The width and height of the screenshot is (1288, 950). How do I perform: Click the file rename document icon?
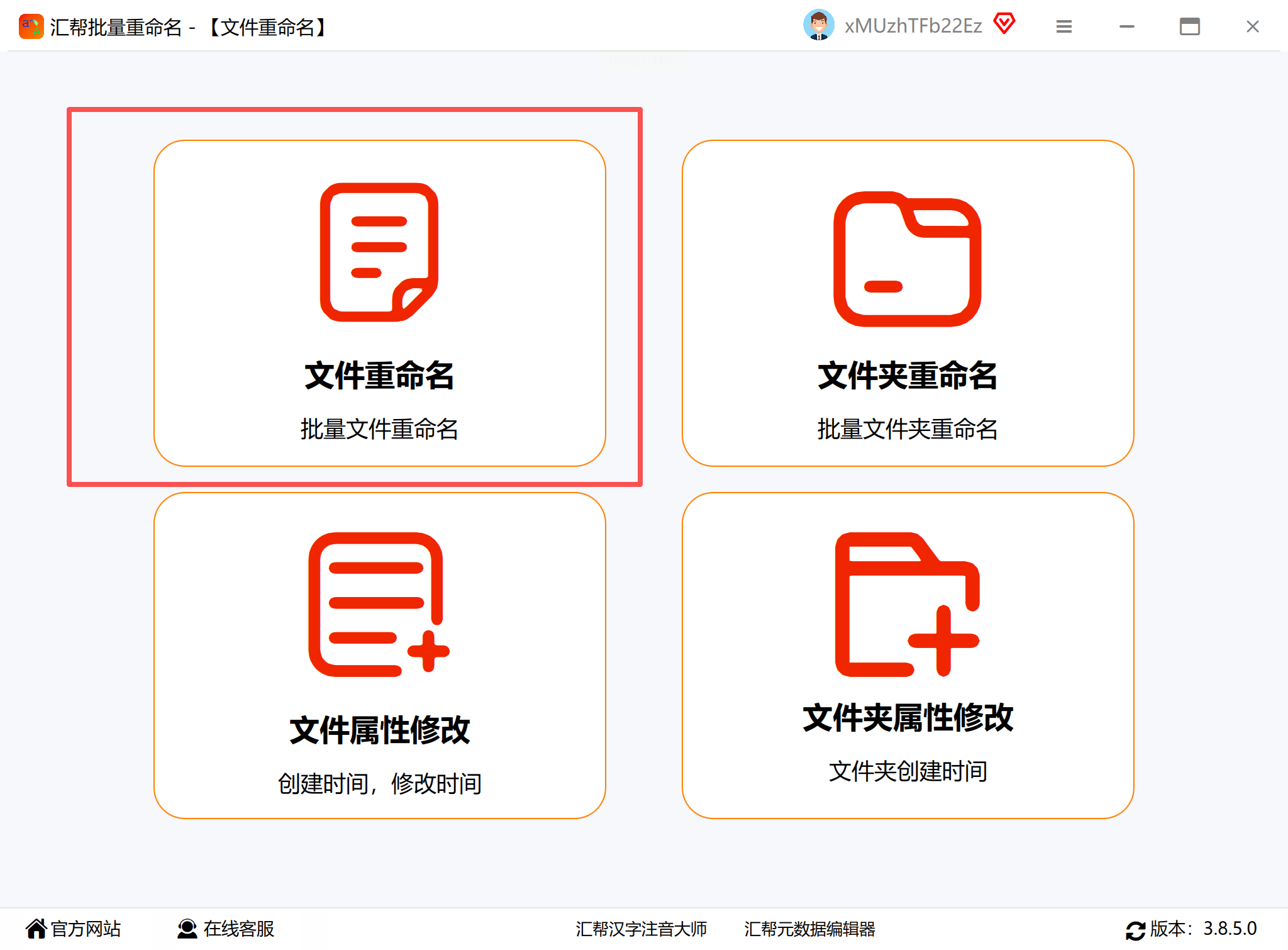[x=379, y=252]
